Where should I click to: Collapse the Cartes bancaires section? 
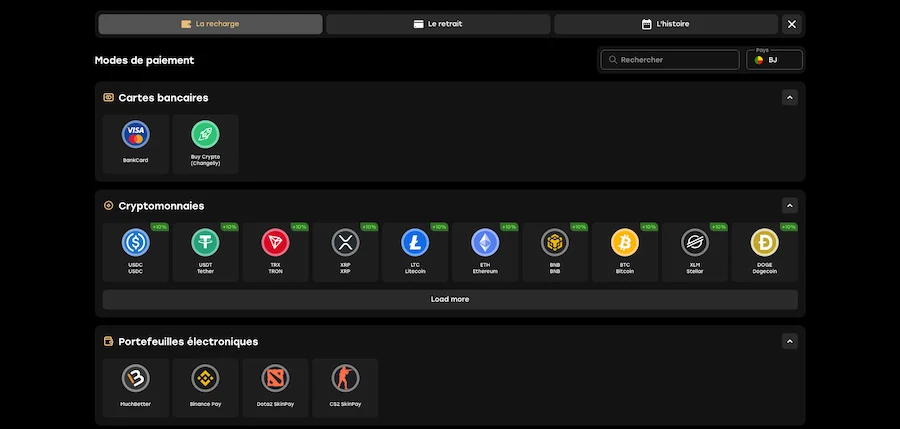point(790,98)
